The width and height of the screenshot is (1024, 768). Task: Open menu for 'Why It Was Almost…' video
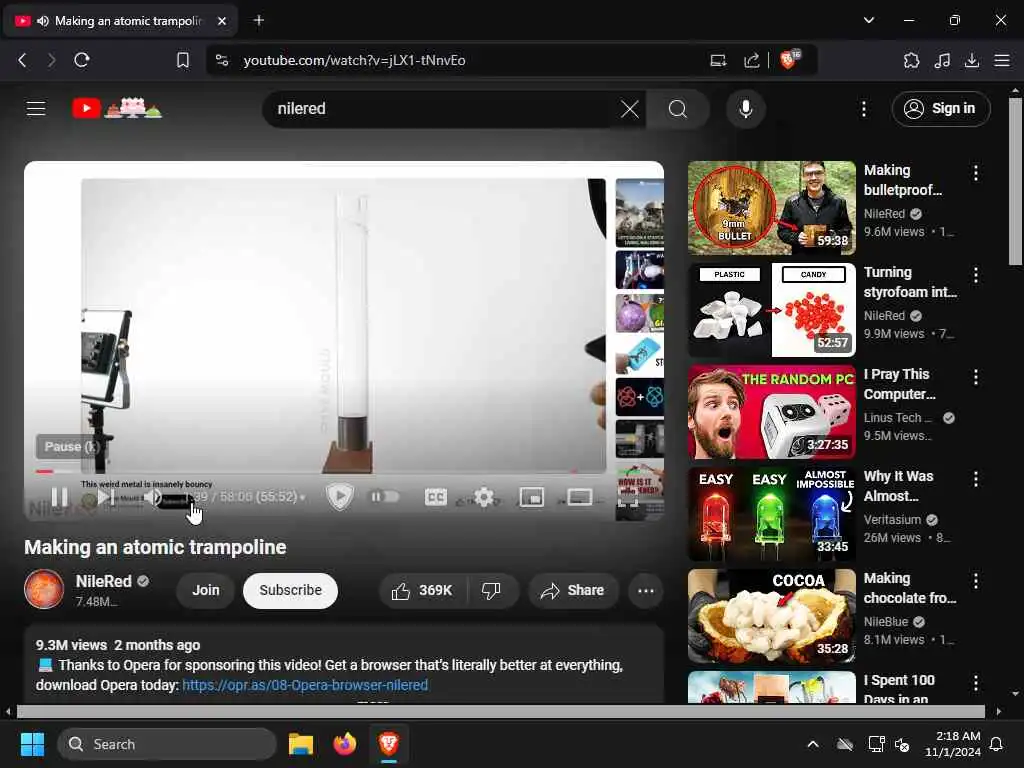coord(976,479)
